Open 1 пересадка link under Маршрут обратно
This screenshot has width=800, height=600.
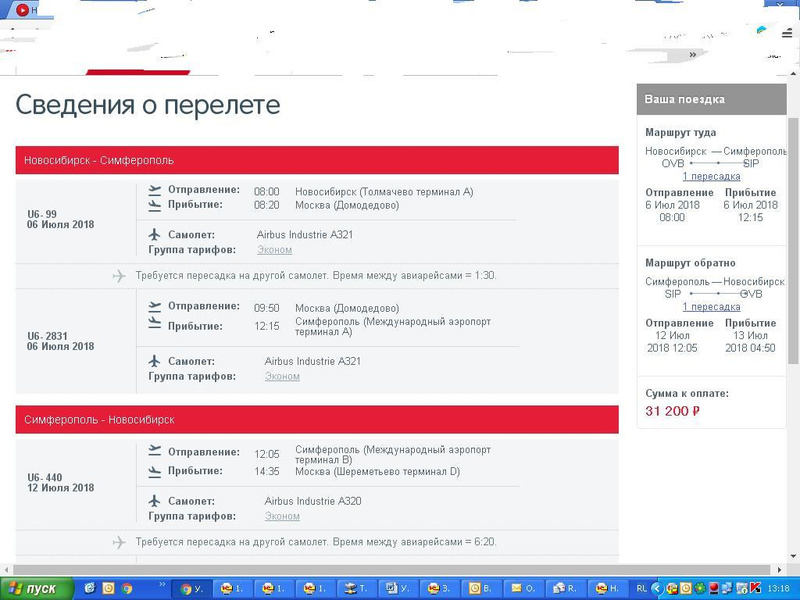click(x=711, y=307)
